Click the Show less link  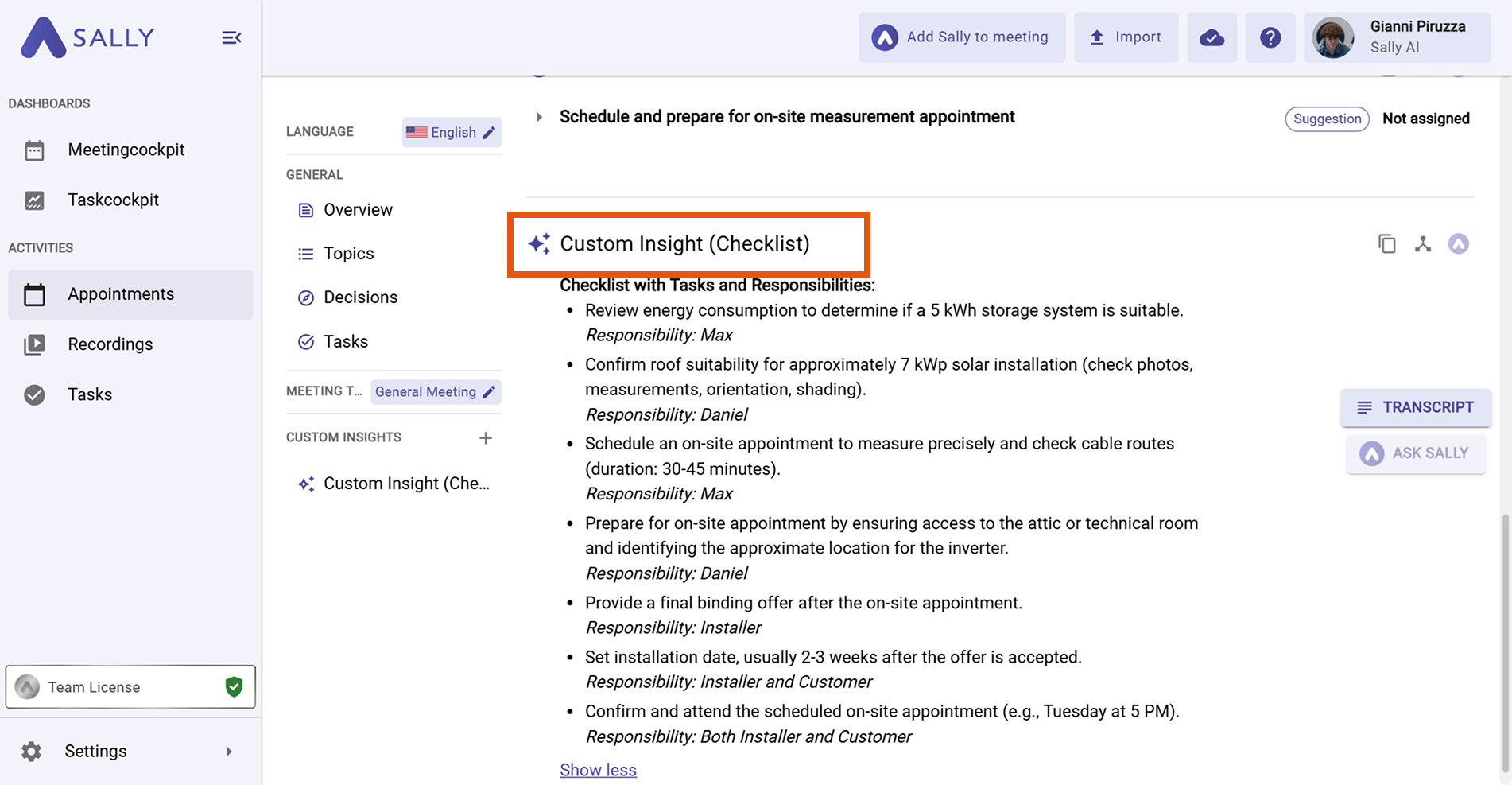coord(598,770)
